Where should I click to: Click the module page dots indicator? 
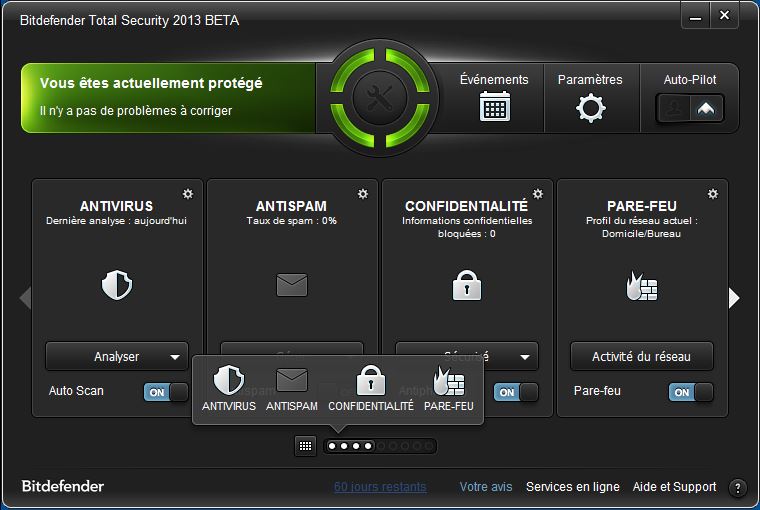[x=380, y=446]
